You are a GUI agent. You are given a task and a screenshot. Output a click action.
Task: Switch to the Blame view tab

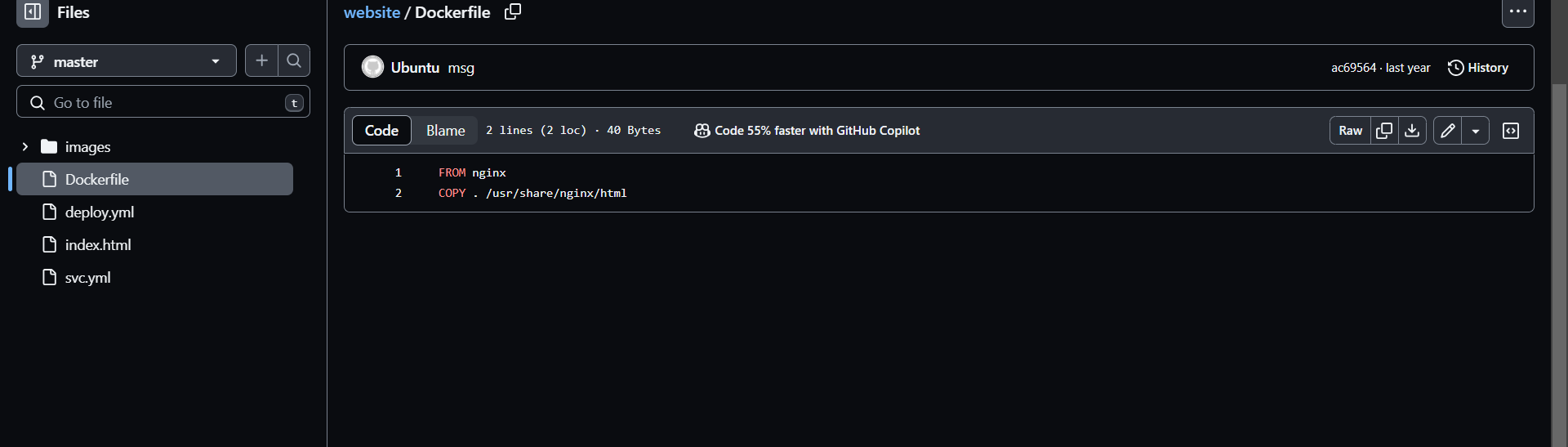click(445, 131)
